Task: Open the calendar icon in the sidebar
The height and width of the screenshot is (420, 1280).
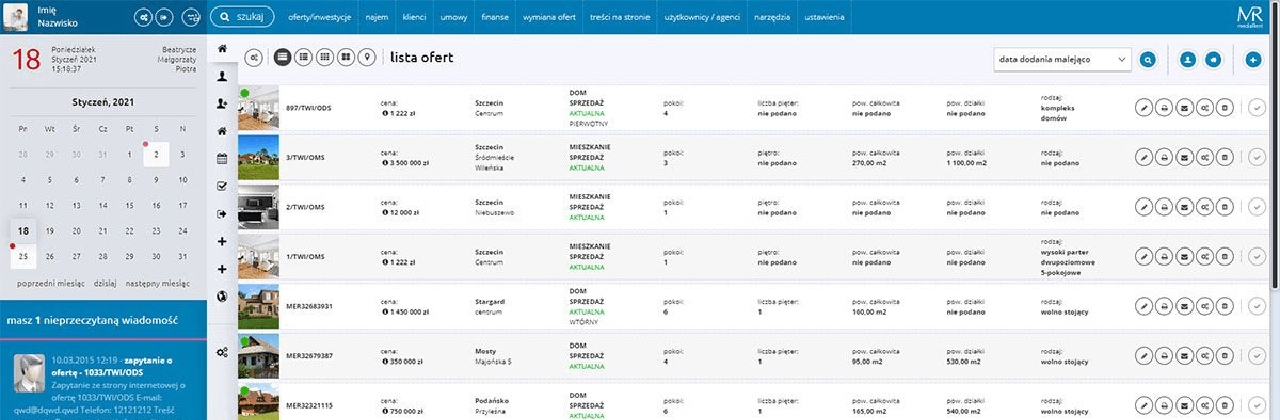Action: [x=222, y=158]
